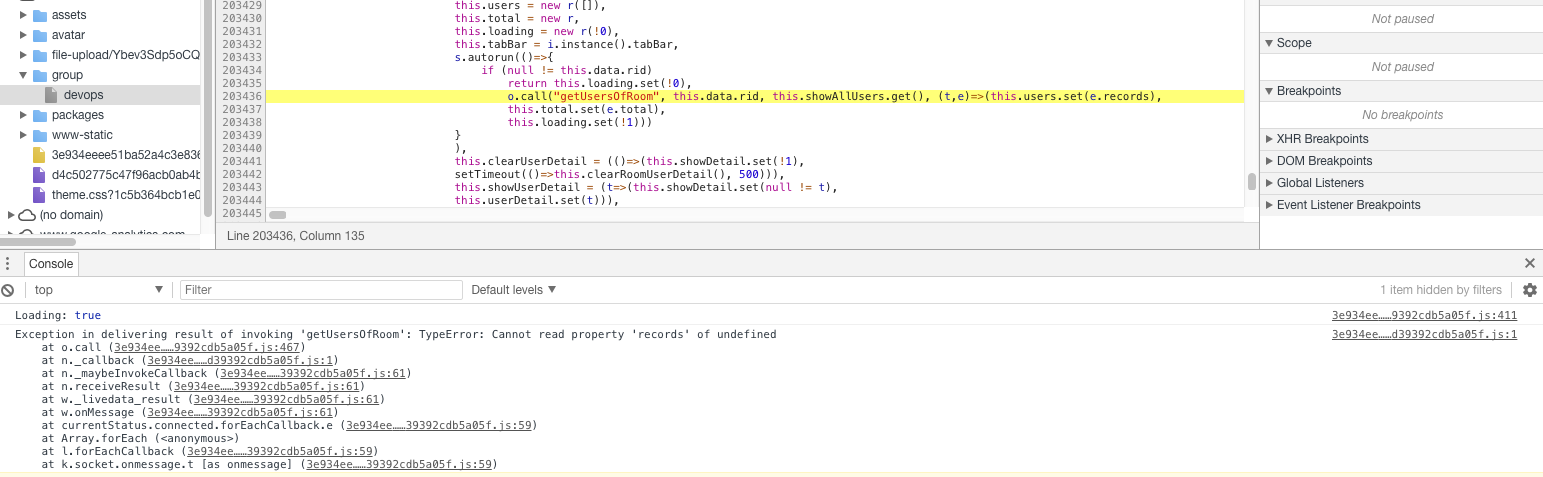The width and height of the screenshot is (1543, 477).
Task: Select the devops file icon
Action: [x=51, y=95]
